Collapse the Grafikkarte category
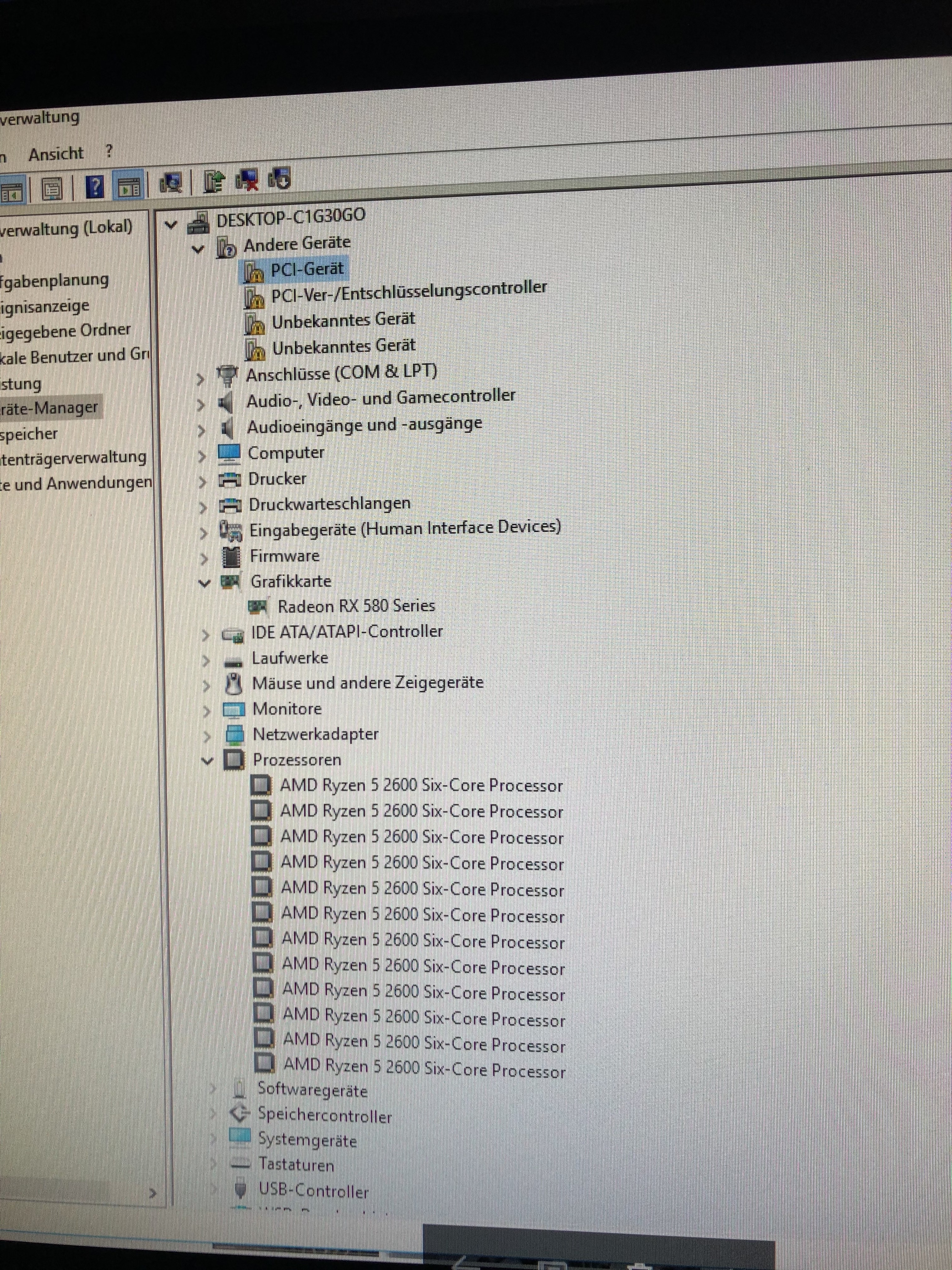Screen dimensions: 952x1270 [204, 583]
